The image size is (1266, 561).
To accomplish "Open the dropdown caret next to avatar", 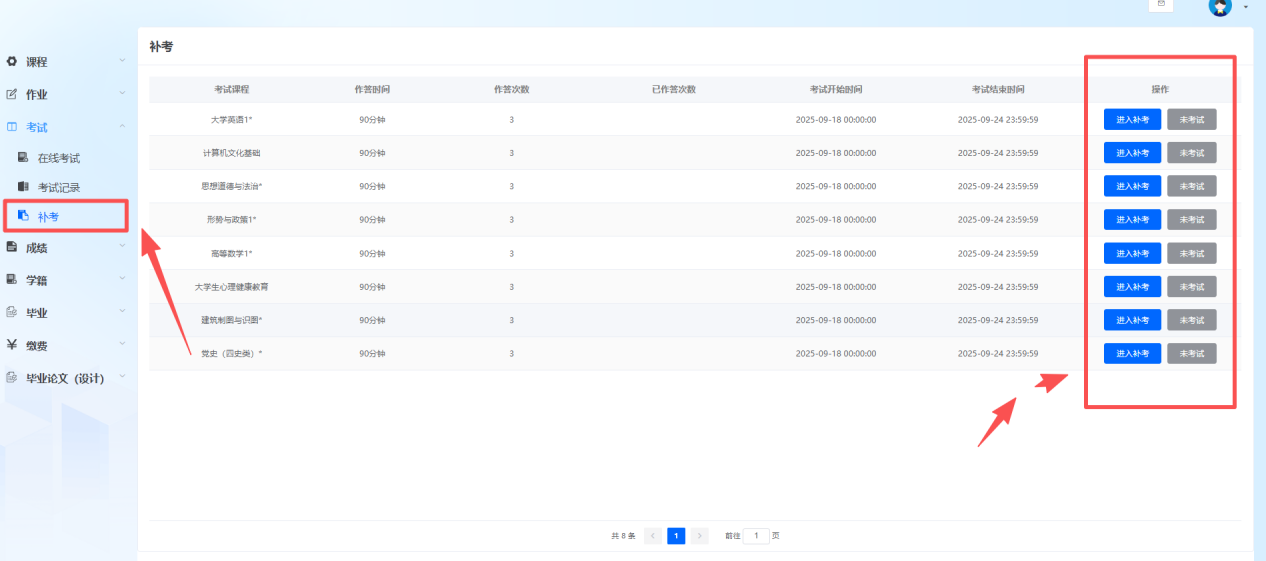I will click(x=1245, y=7).
